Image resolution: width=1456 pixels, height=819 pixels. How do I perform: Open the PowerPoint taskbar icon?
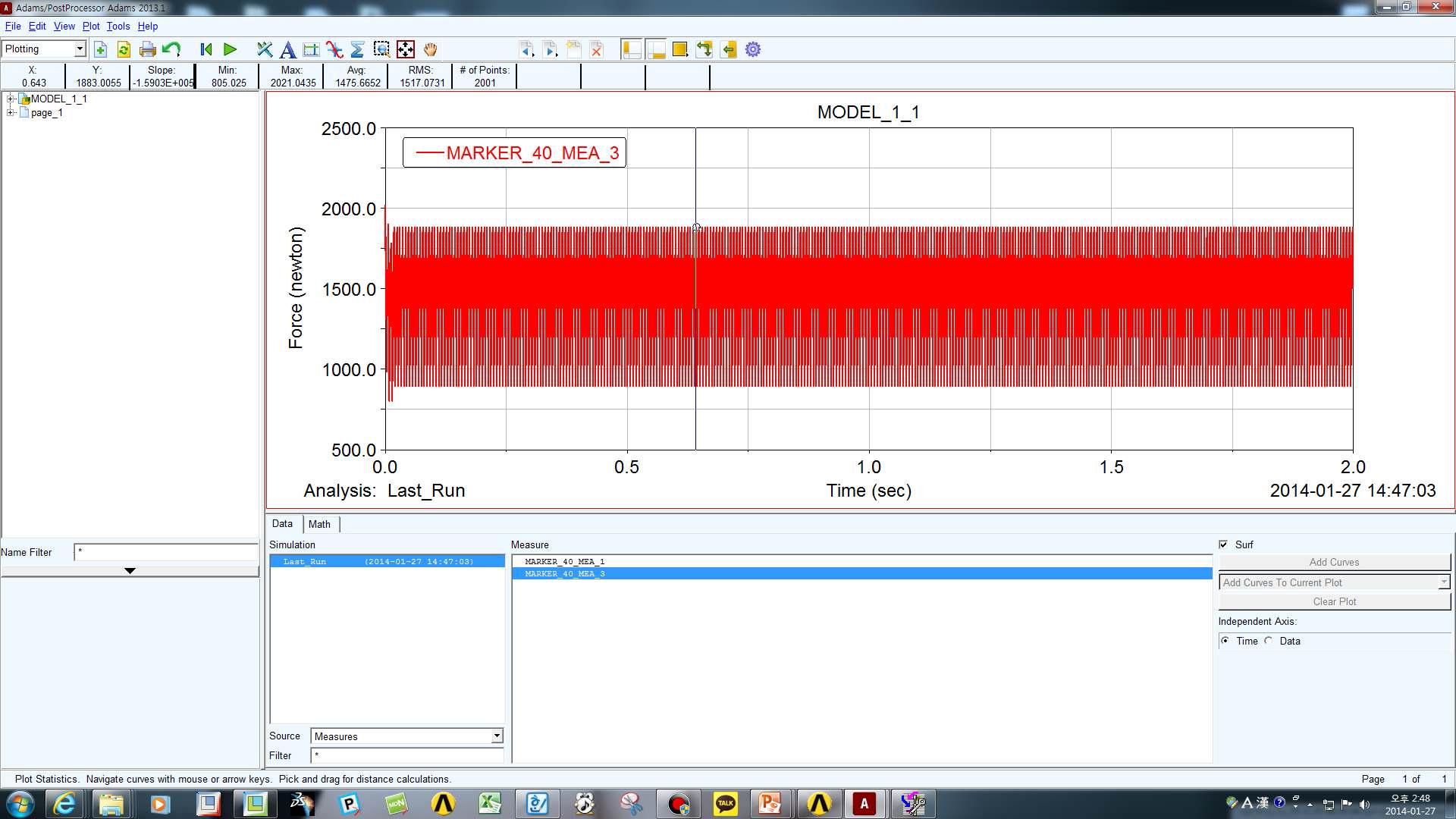tap(770, 804)
